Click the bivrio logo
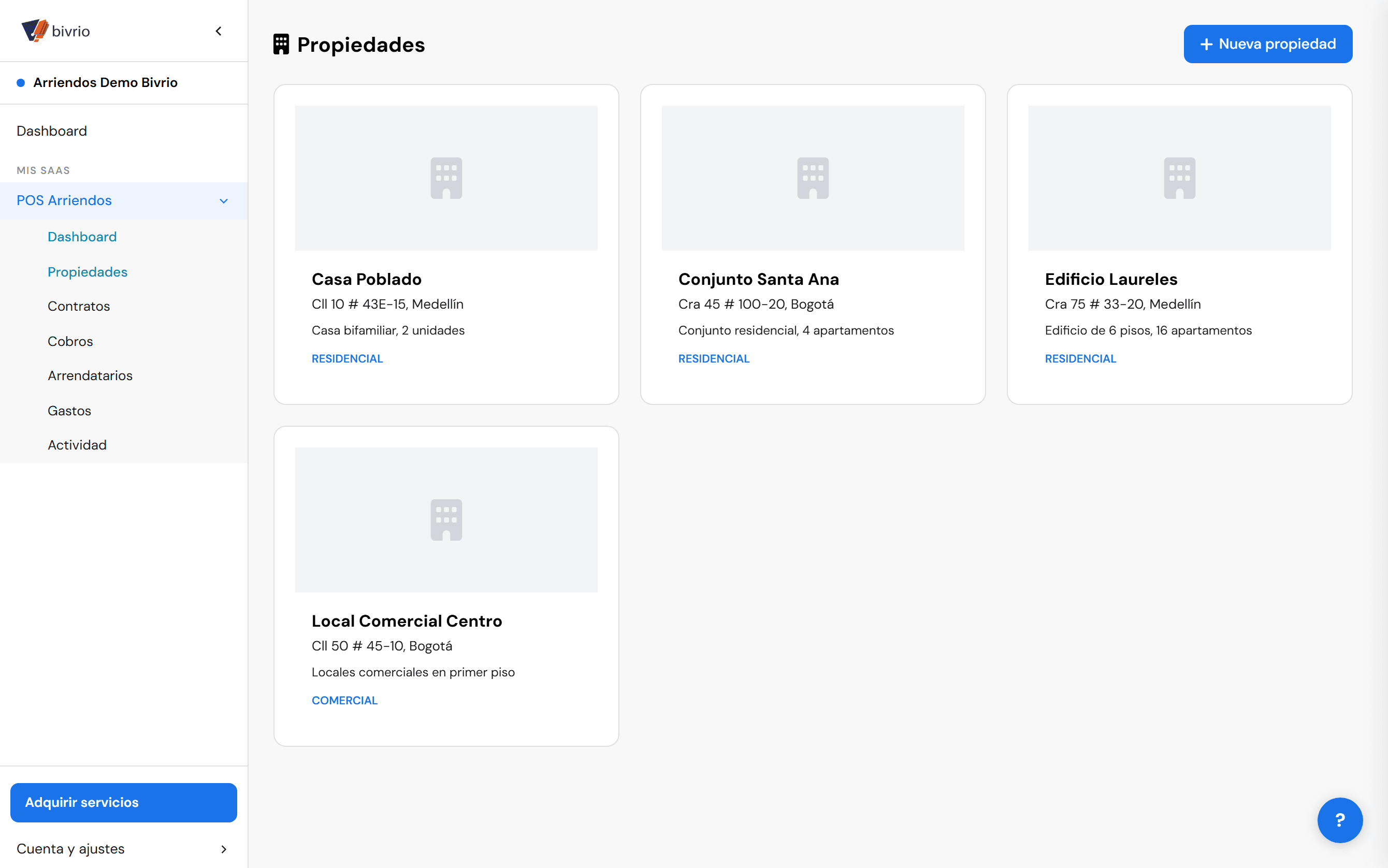This screenshot has height=868, width=1388. pos(56,31)
